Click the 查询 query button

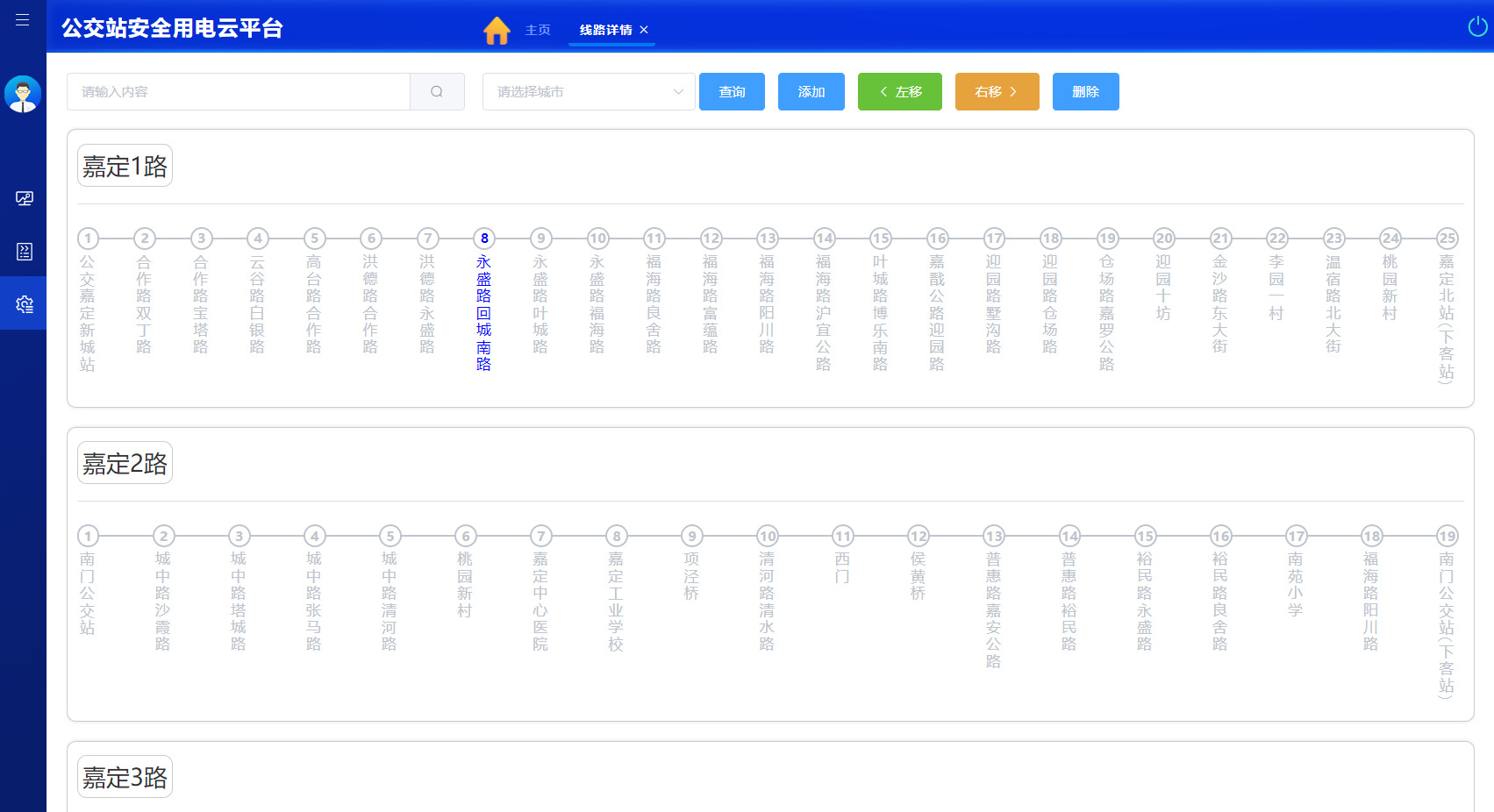tap(732, 92)
